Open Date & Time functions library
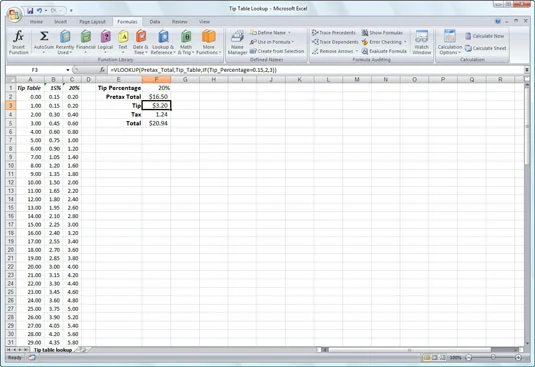The height and width of the screenshot is (367, 535). (140, 42)
